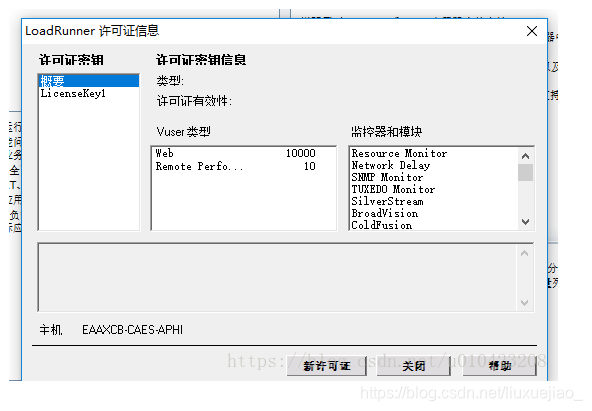The height and width of the screenshot is (411, 592).
Task: Click description box scroll up arrow
Action: 524,254
